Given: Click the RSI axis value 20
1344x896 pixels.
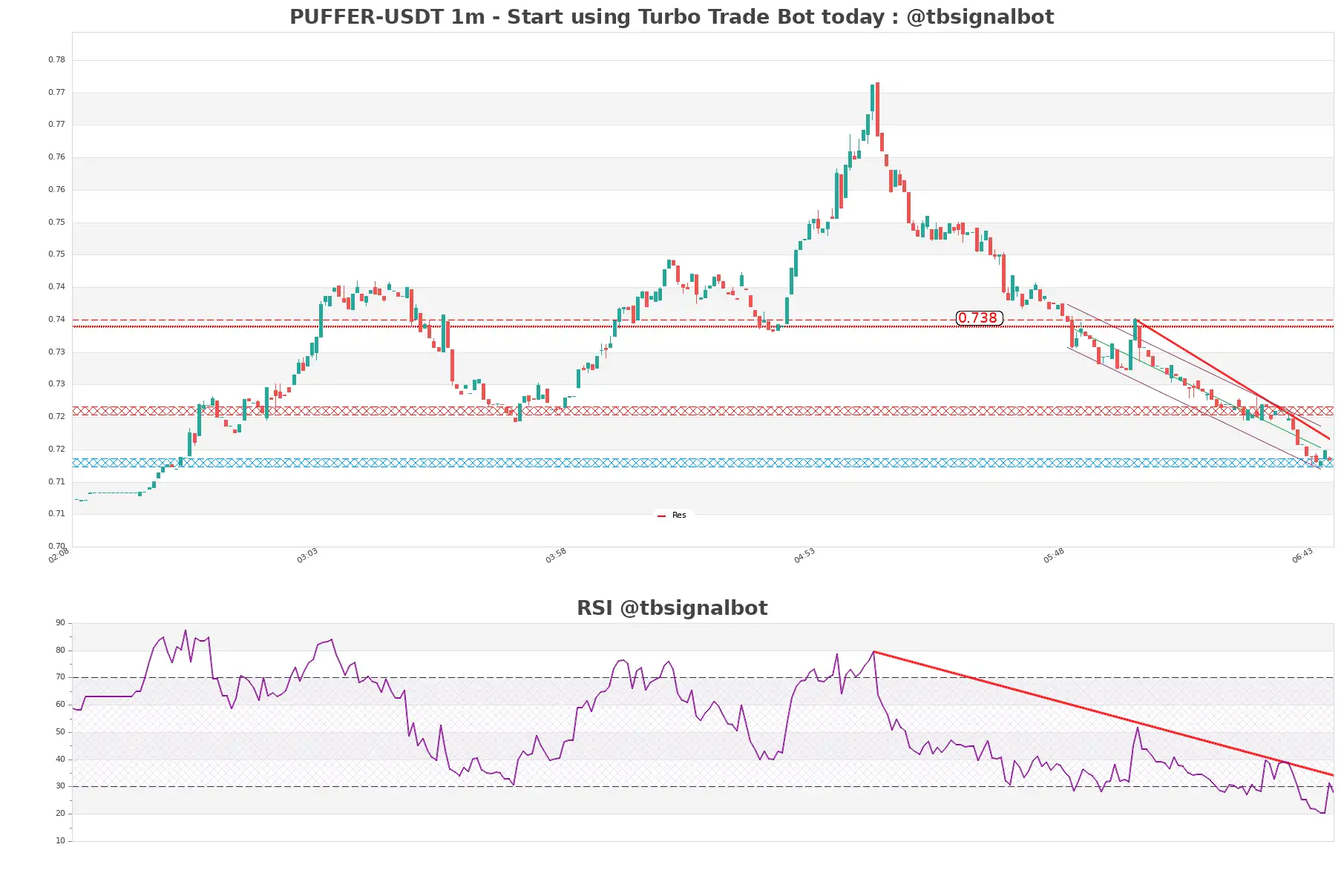Looking at the screenshot, I should click(x=60, y=813).
